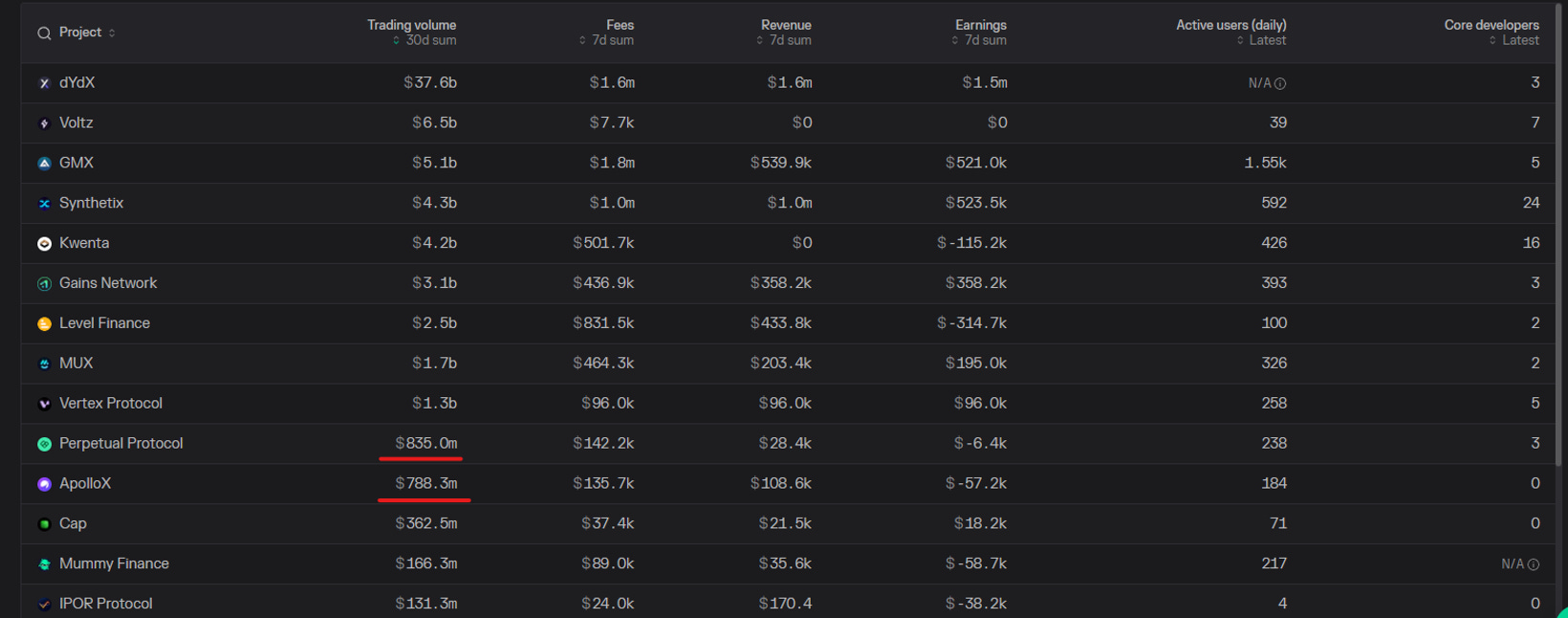Click Kwenta fees value $501.7k

603,244
